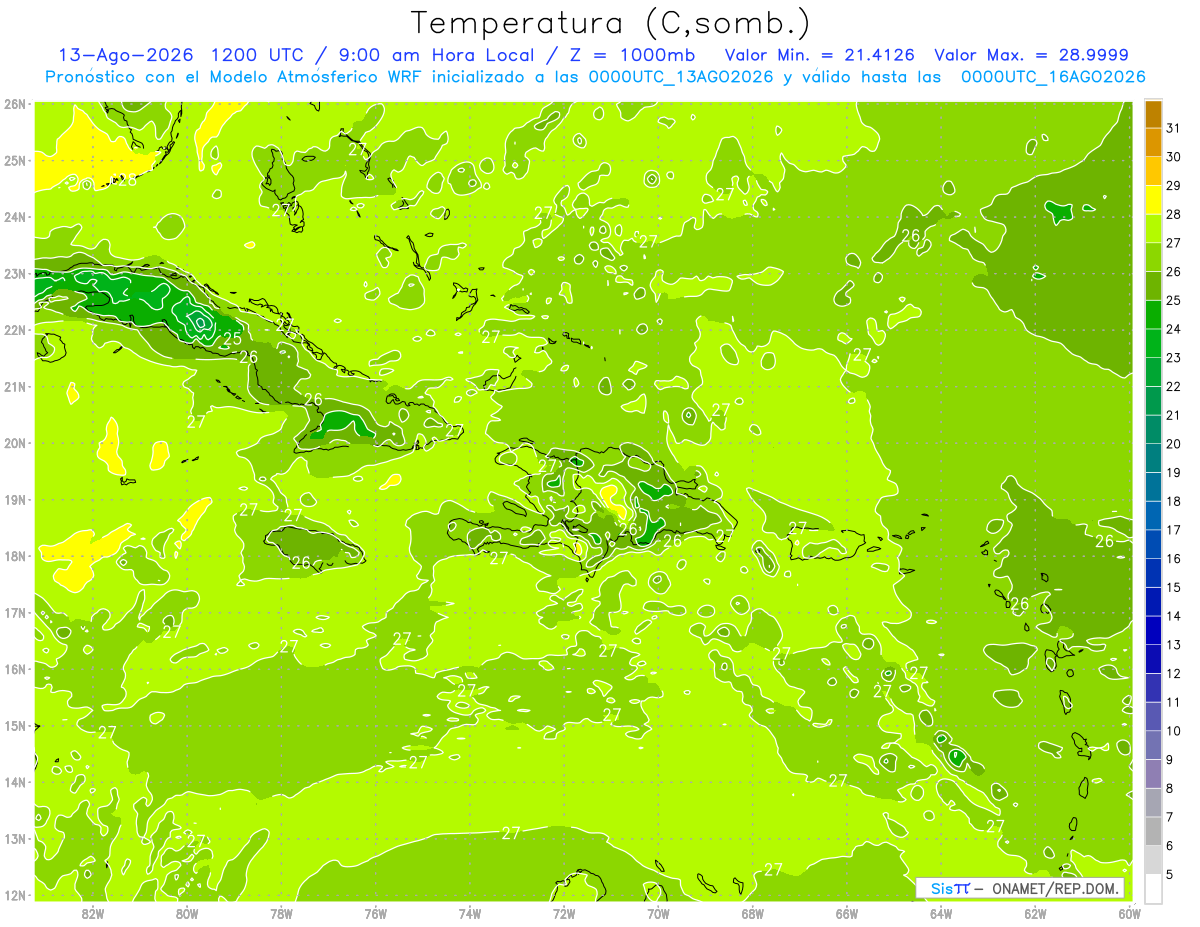
Task: Click colorbar label '12'
Action: tap(1174, 673)
